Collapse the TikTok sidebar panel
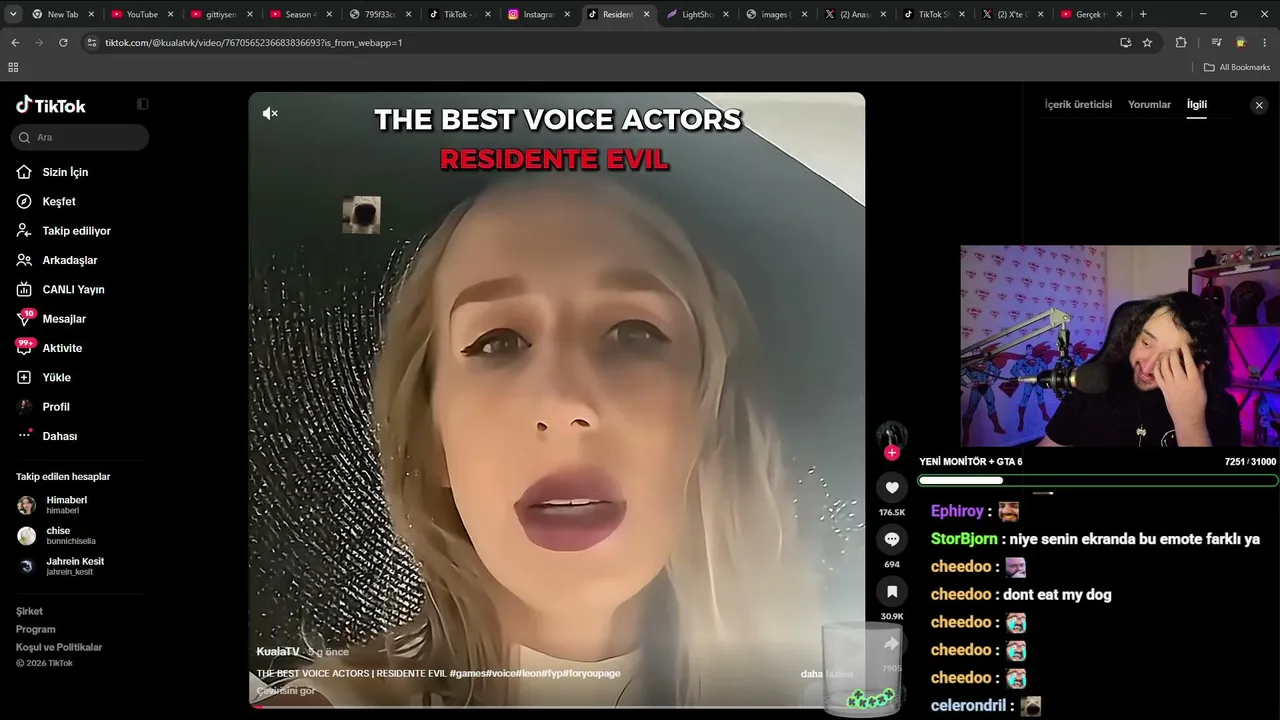This screenshot has width=1280, height=720. point(142,104)
